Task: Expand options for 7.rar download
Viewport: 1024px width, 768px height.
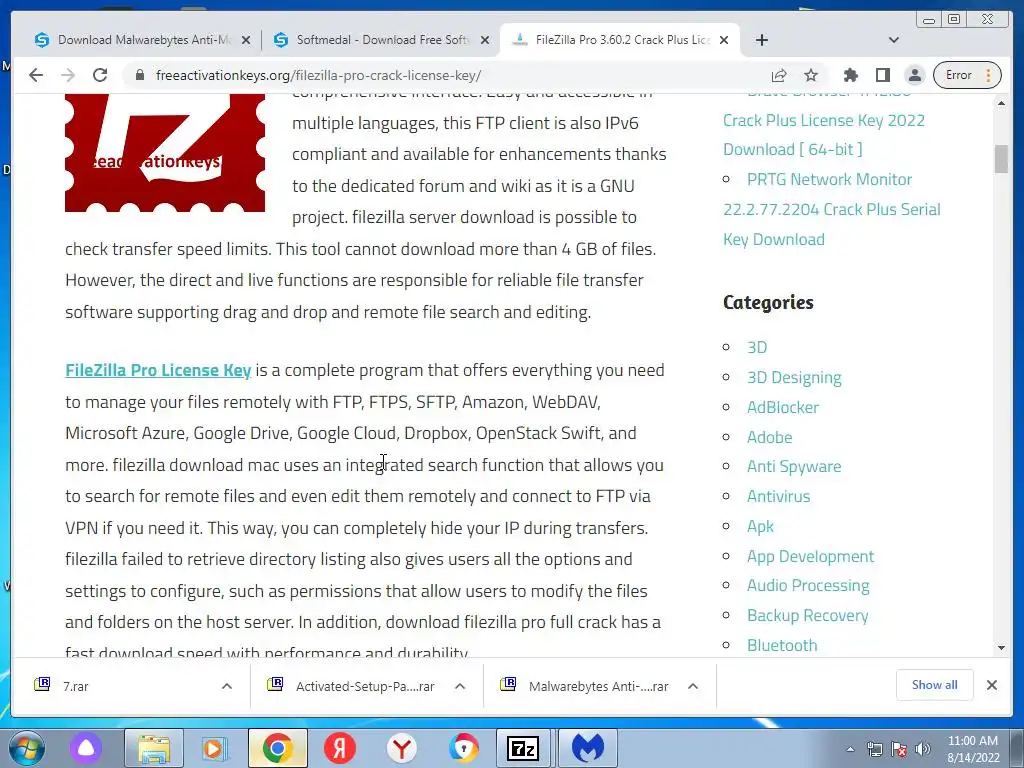Action: [x=227, y=686]
